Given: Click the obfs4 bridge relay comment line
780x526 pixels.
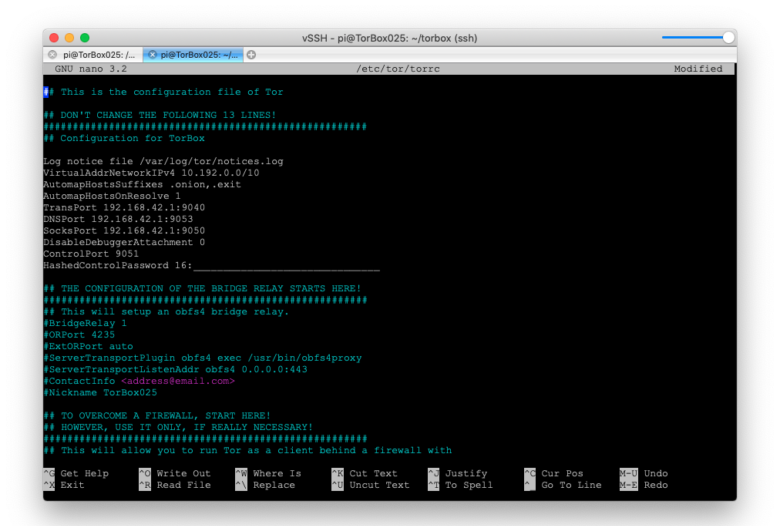Looking at the screenshot, I should coord(166,312).
